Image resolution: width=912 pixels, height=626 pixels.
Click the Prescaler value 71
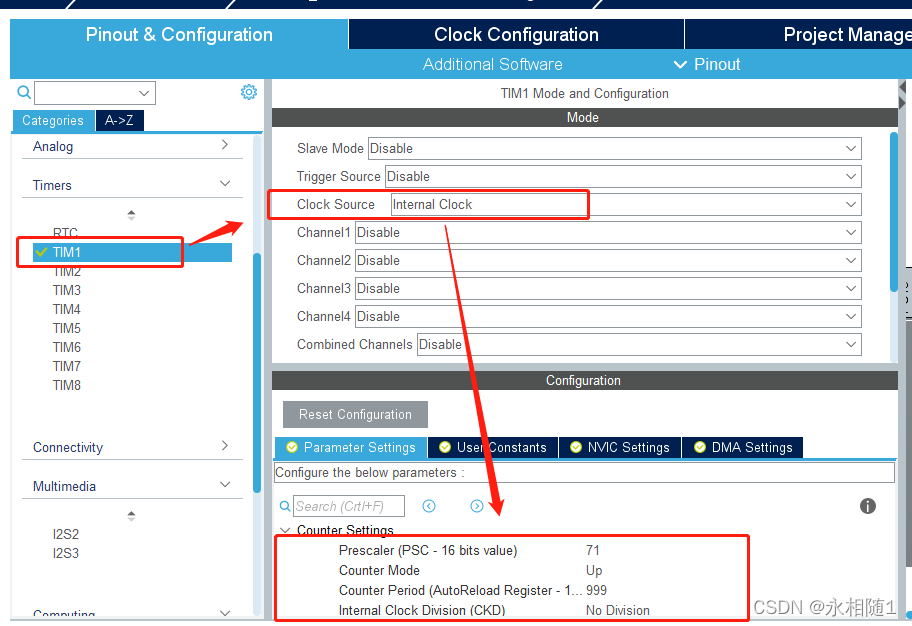(593, 550)
